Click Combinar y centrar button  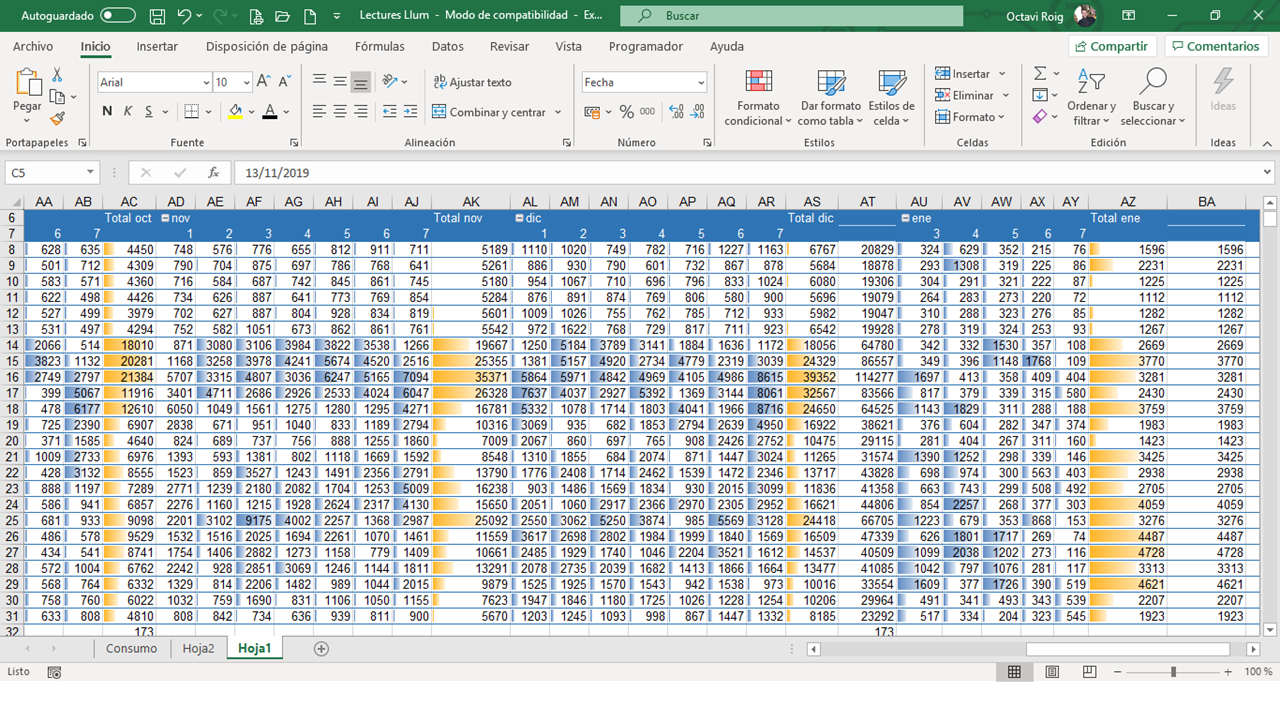click(x=489, y=112)
